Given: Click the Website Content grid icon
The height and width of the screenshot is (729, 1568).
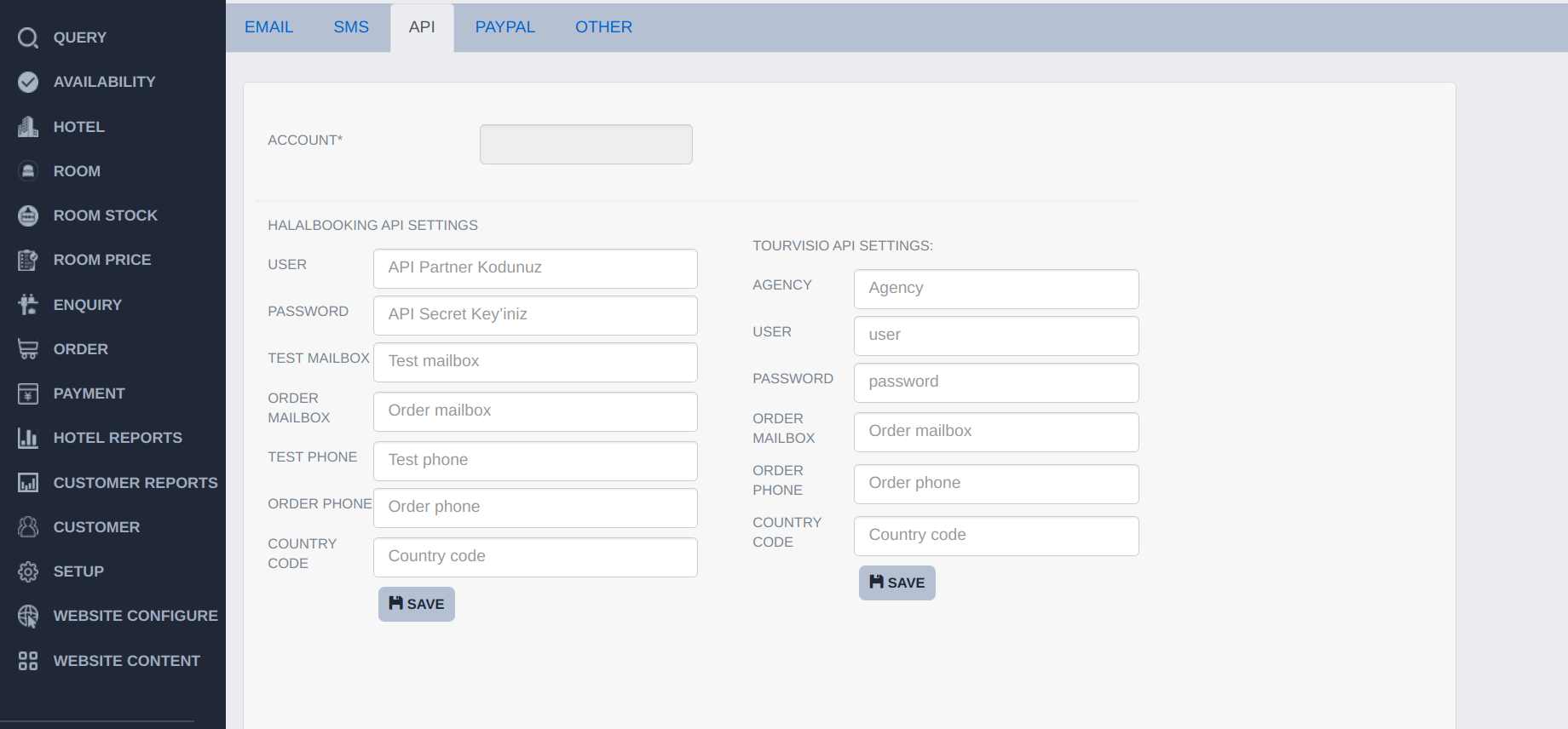Looking at the screenshot, I should pos(28,661).
